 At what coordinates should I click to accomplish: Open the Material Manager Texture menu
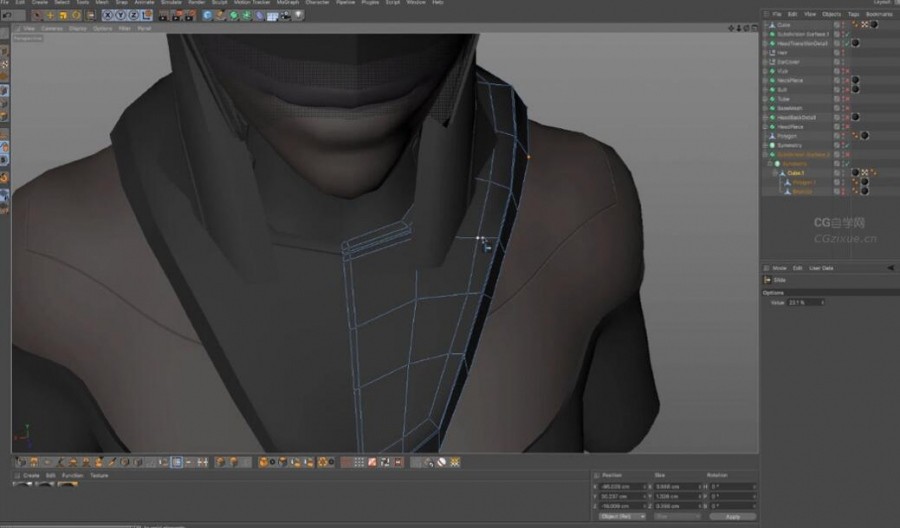[99, 476]
